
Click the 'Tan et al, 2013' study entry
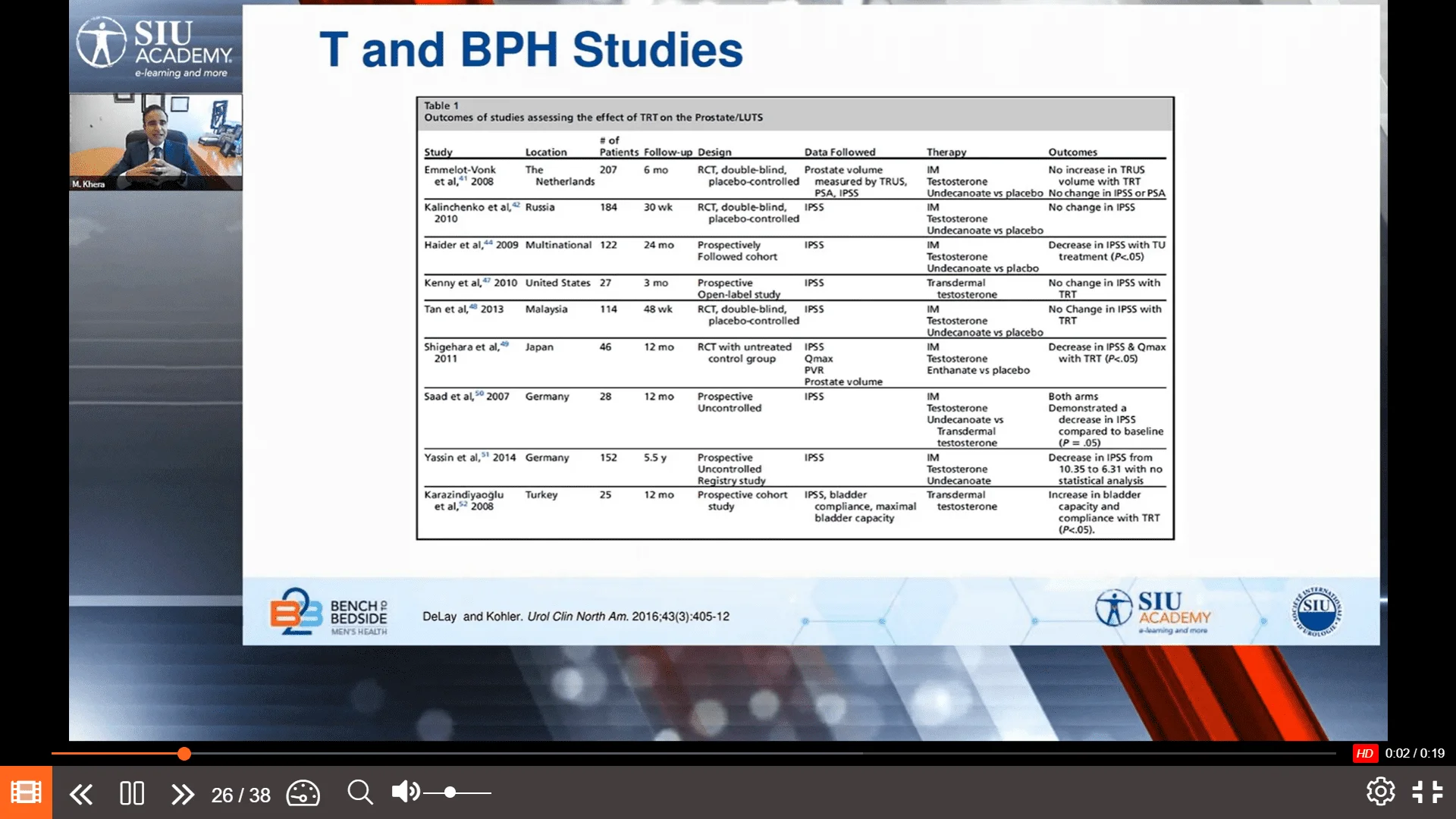(463, 309)
